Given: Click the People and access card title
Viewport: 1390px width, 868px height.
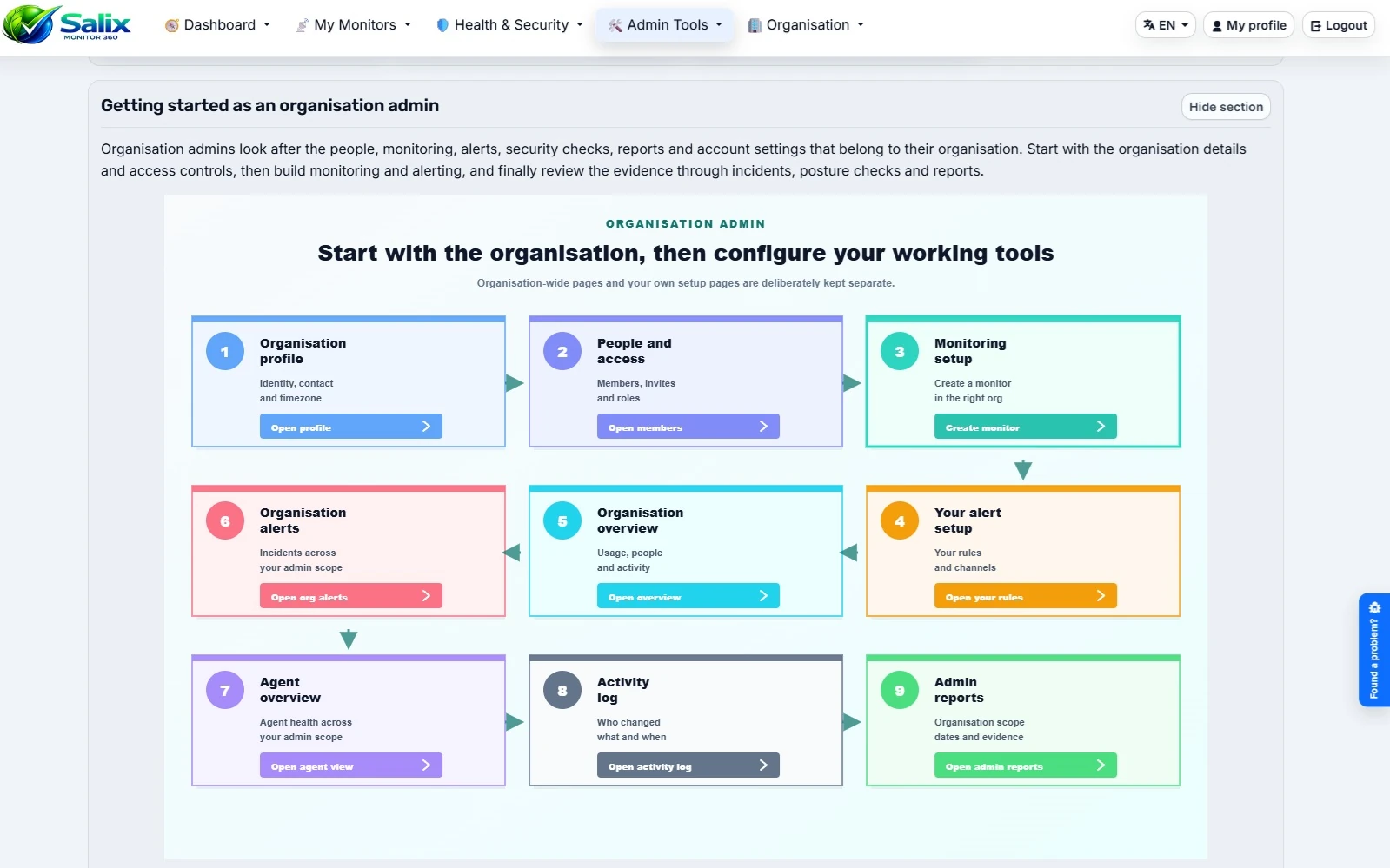Looking at the screenshot, I should (634, 351).
